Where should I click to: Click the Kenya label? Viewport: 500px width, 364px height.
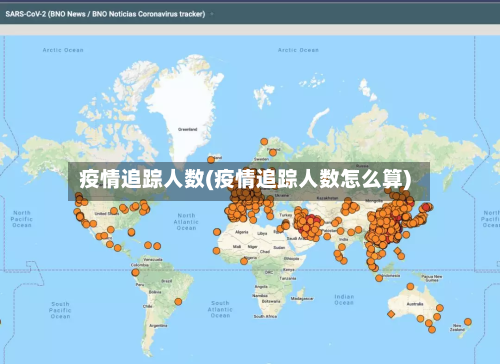coord(289,269)
